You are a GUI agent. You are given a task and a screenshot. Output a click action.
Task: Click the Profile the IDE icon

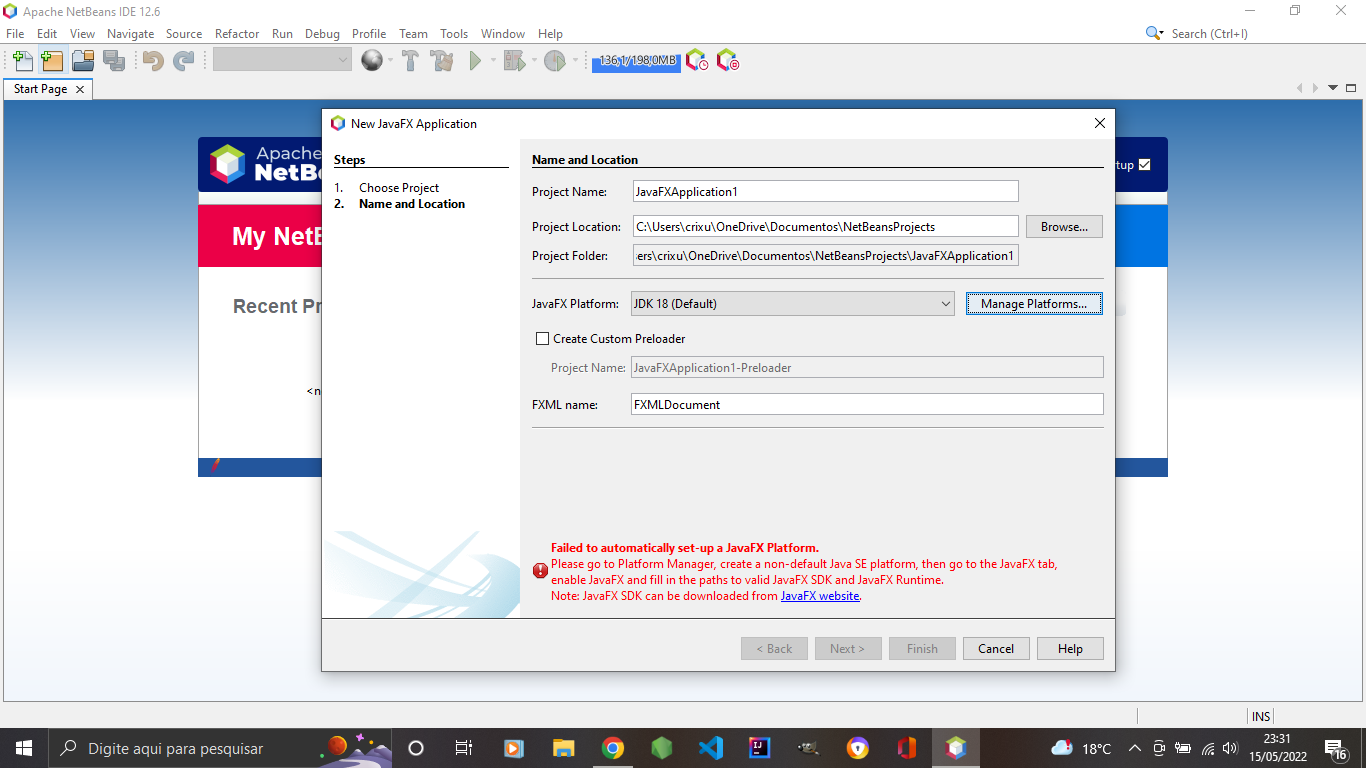pyautogui.click(x=697, y=61)
